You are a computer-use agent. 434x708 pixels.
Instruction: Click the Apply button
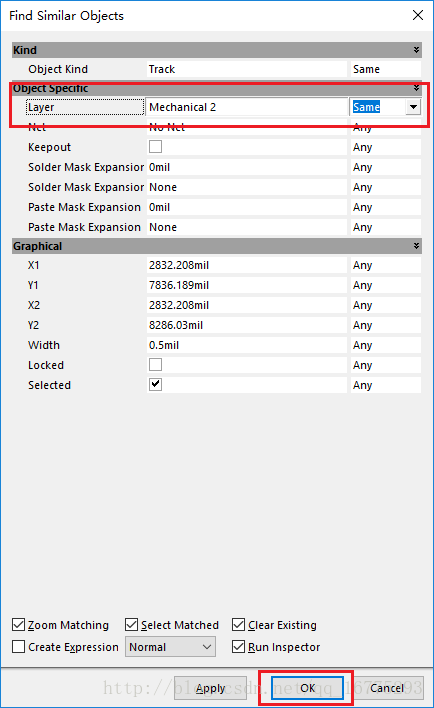coord(210,688)
